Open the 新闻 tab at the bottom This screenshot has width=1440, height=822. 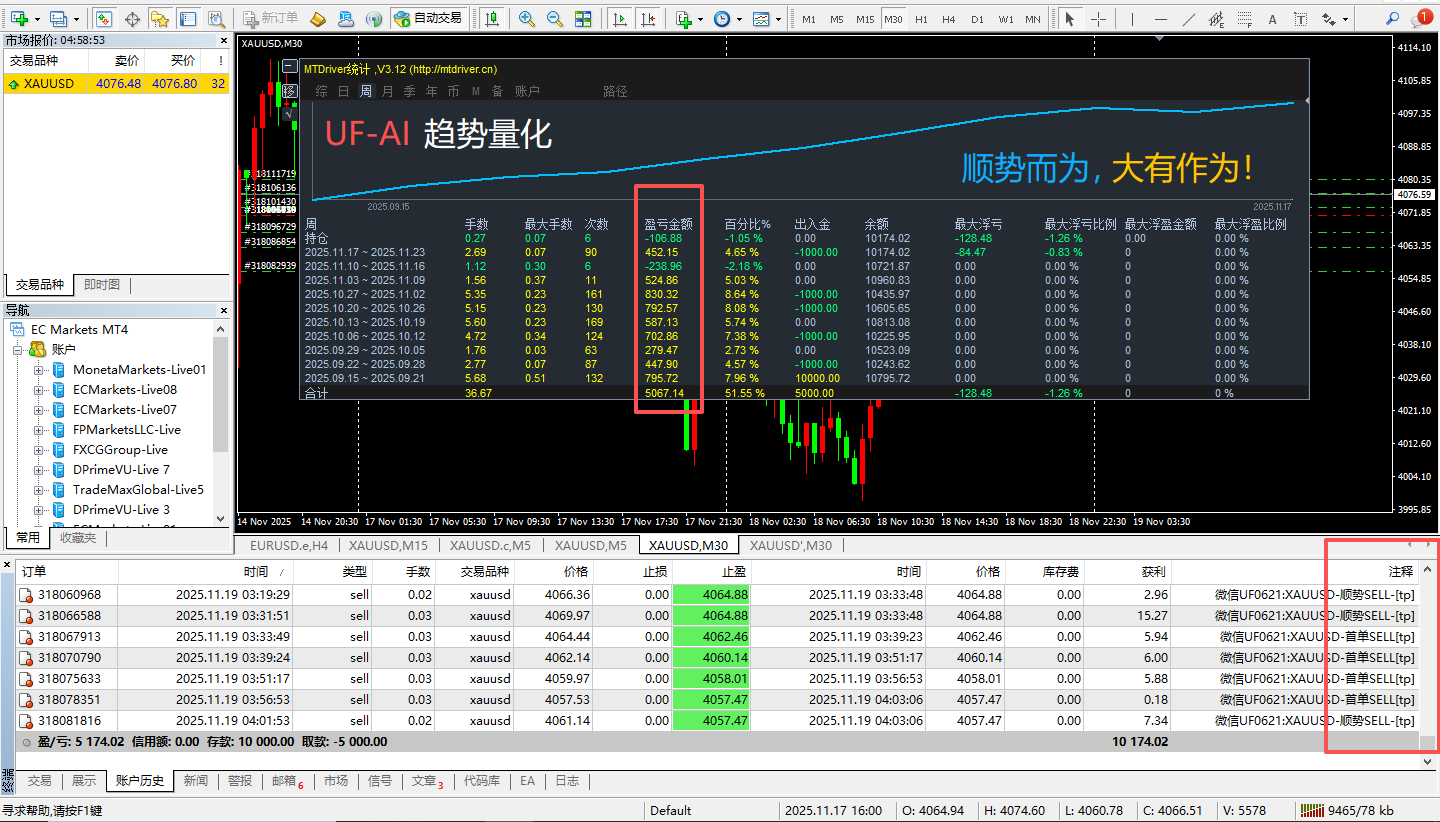(195, 781)
